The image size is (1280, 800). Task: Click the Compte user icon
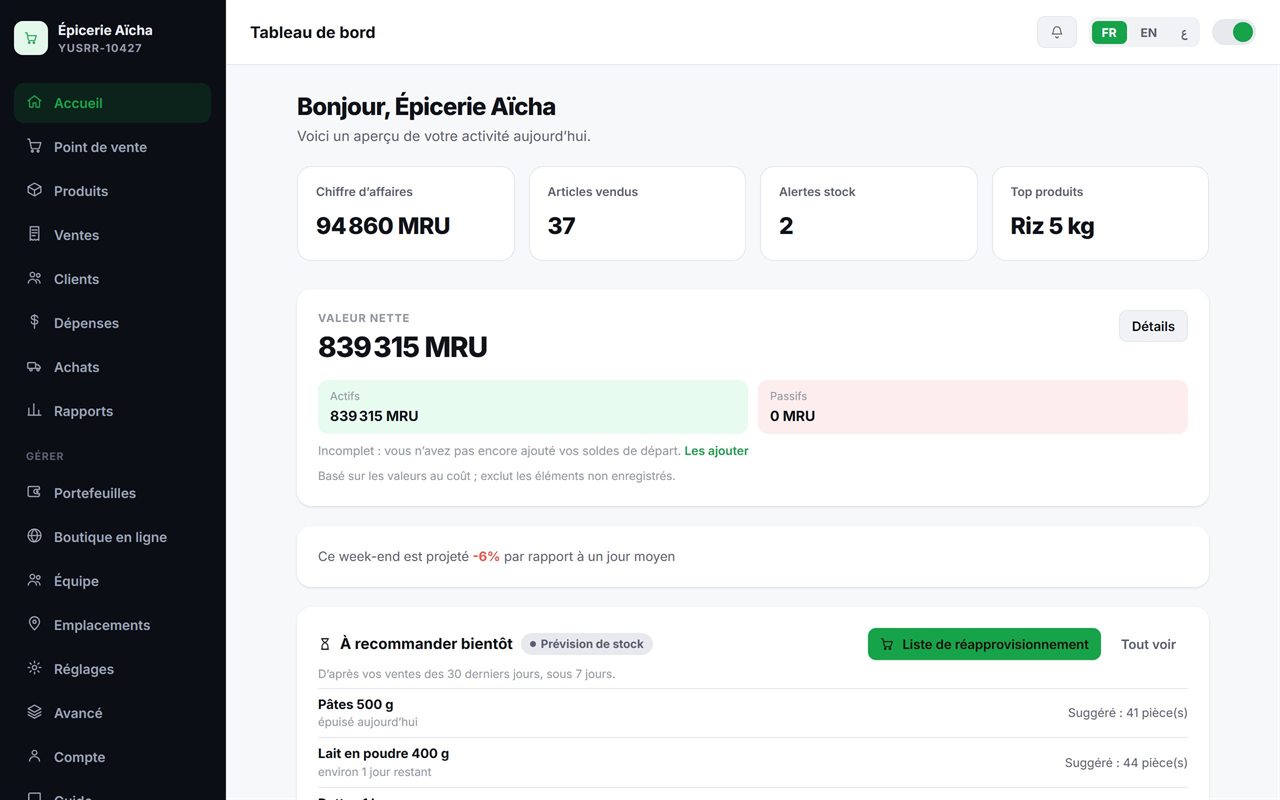click(x=34, y=756)
